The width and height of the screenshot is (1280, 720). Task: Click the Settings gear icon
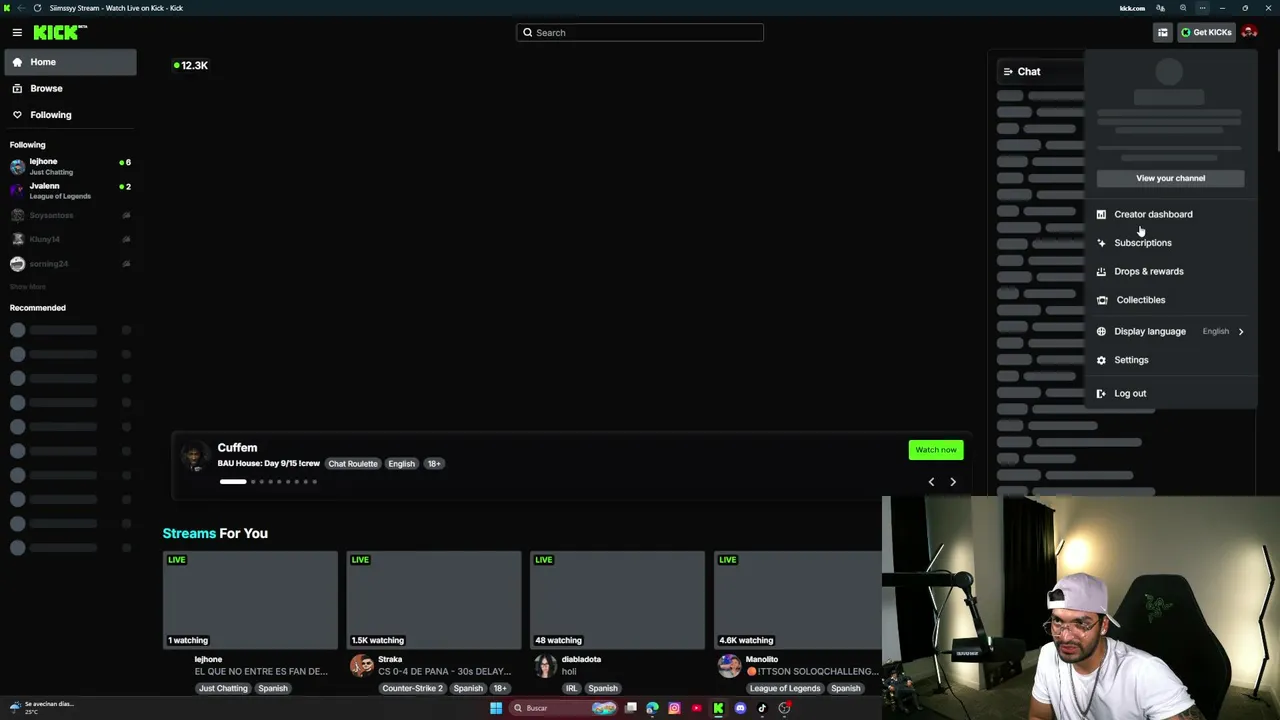pos(1101,360)
